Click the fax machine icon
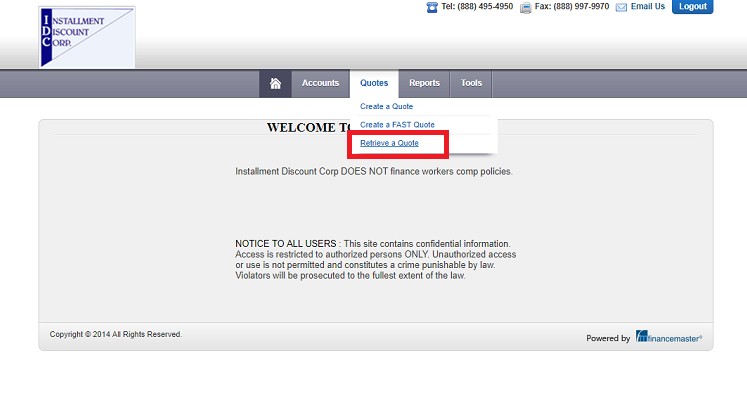The image size is (747, 395). tap(525, 7)
